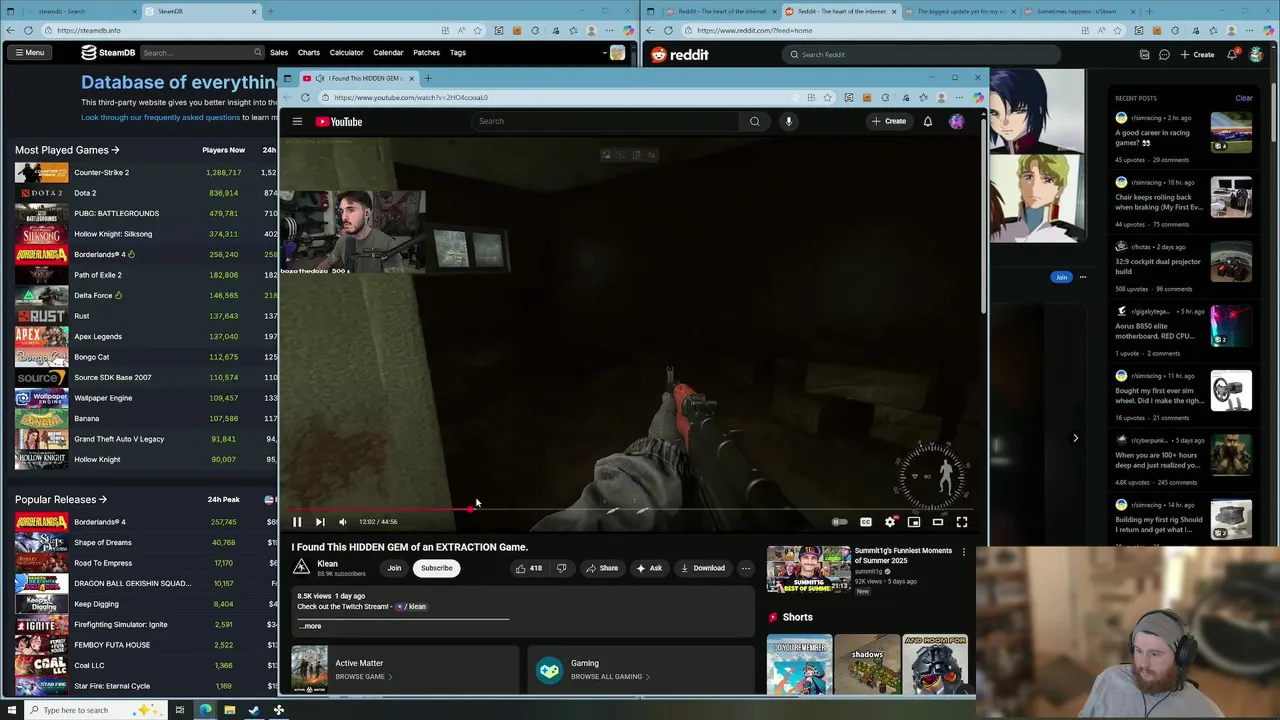Share the Klean video

[x=600, y=568]
